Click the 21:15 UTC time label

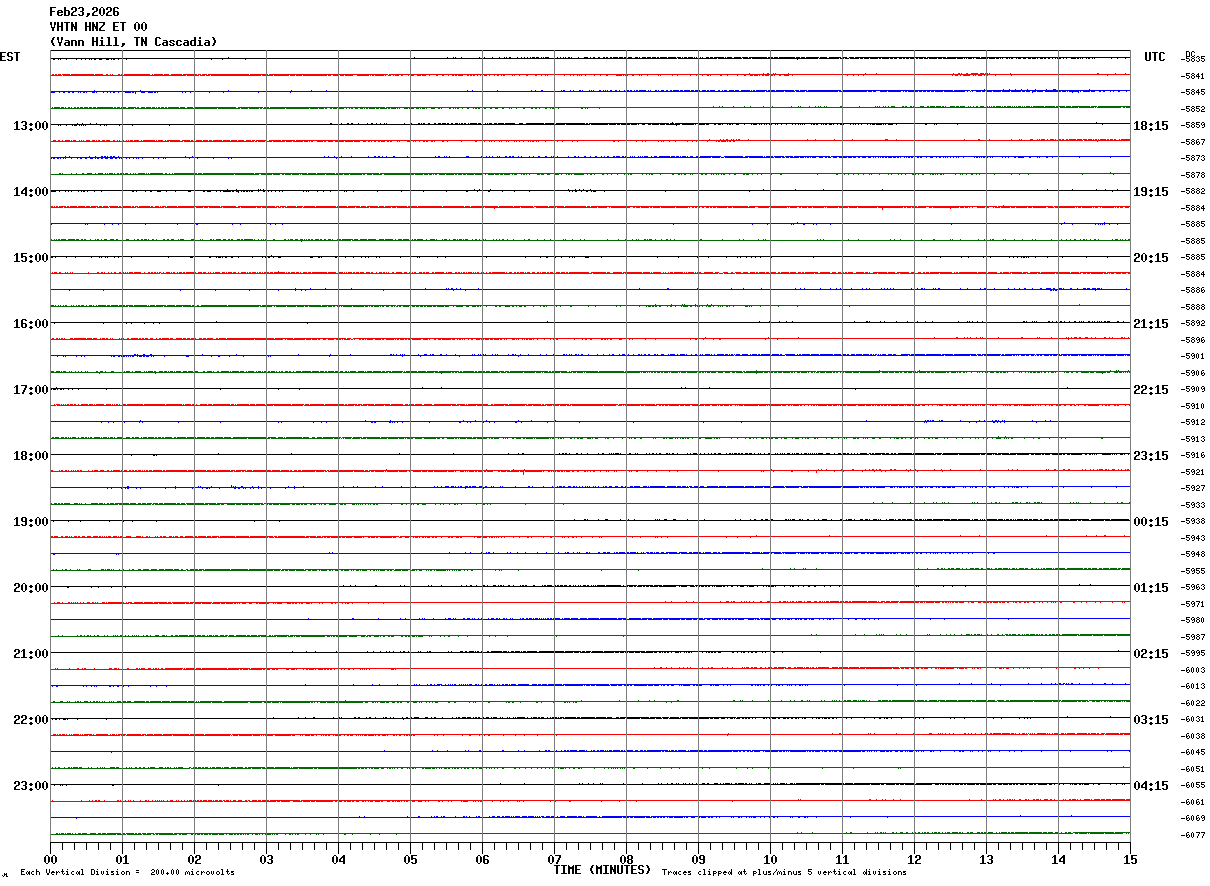coord(1151,323)
